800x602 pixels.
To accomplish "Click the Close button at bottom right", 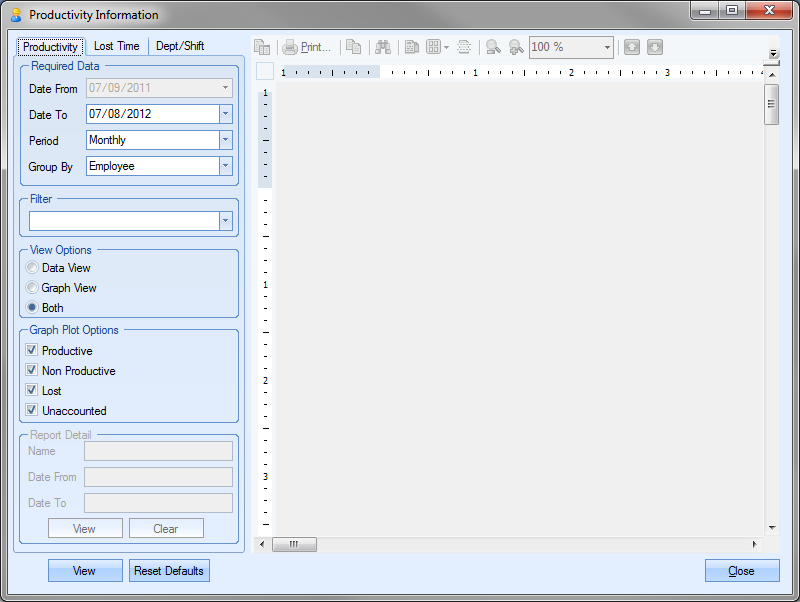I will [741, 571].
